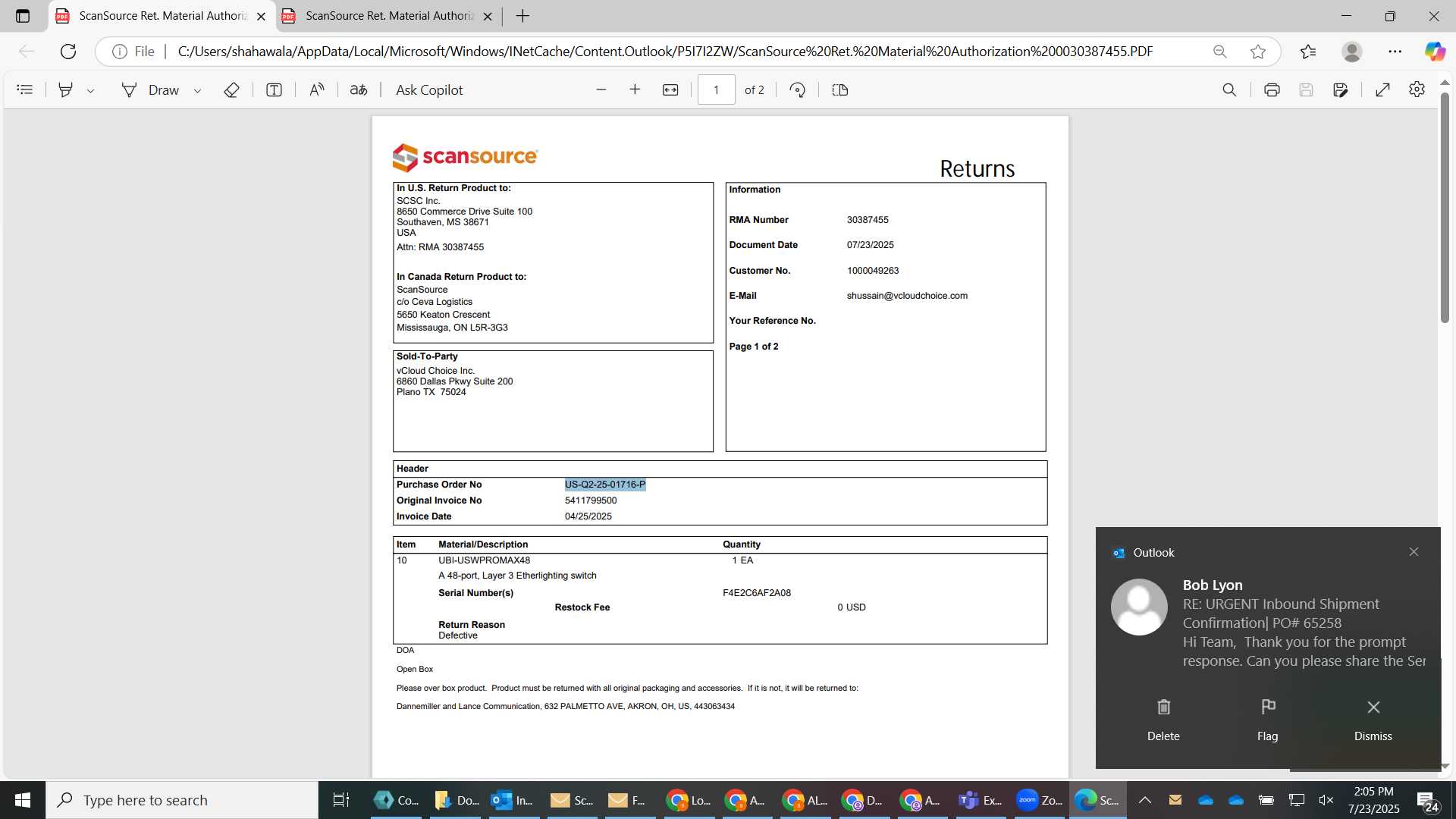View site information icon in address bar

tap(120, 52)
